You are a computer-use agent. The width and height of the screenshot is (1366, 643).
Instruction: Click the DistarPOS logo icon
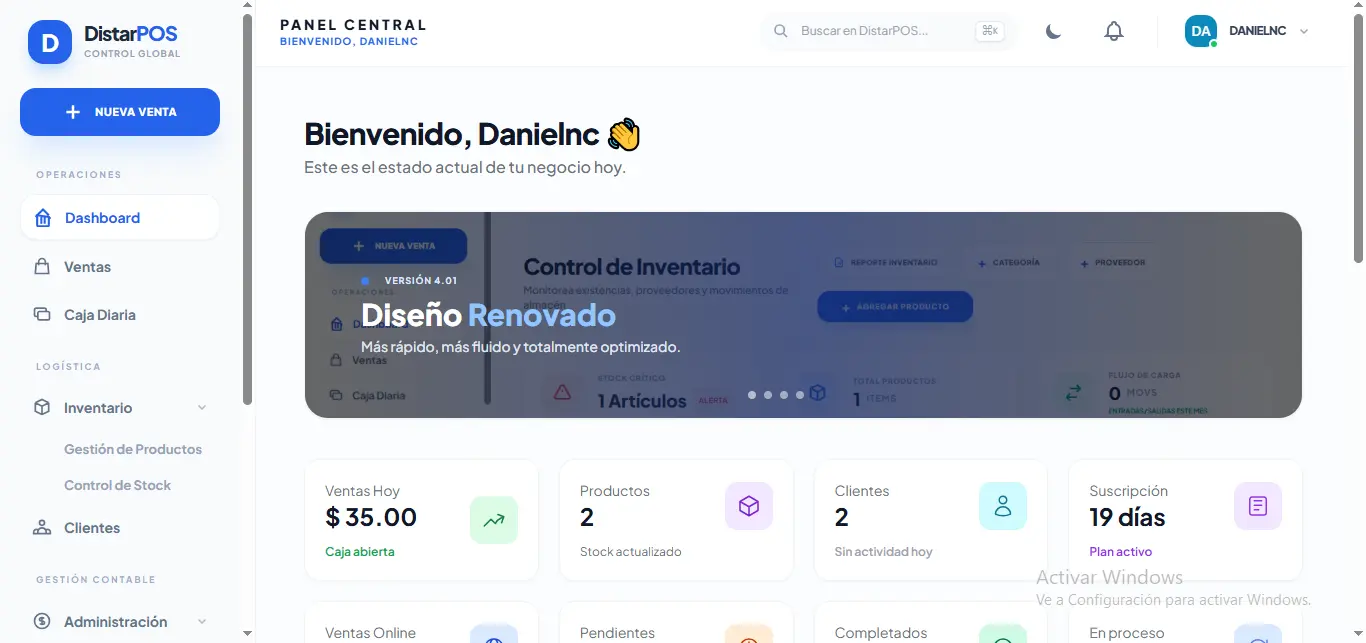[x=49, y=42]
